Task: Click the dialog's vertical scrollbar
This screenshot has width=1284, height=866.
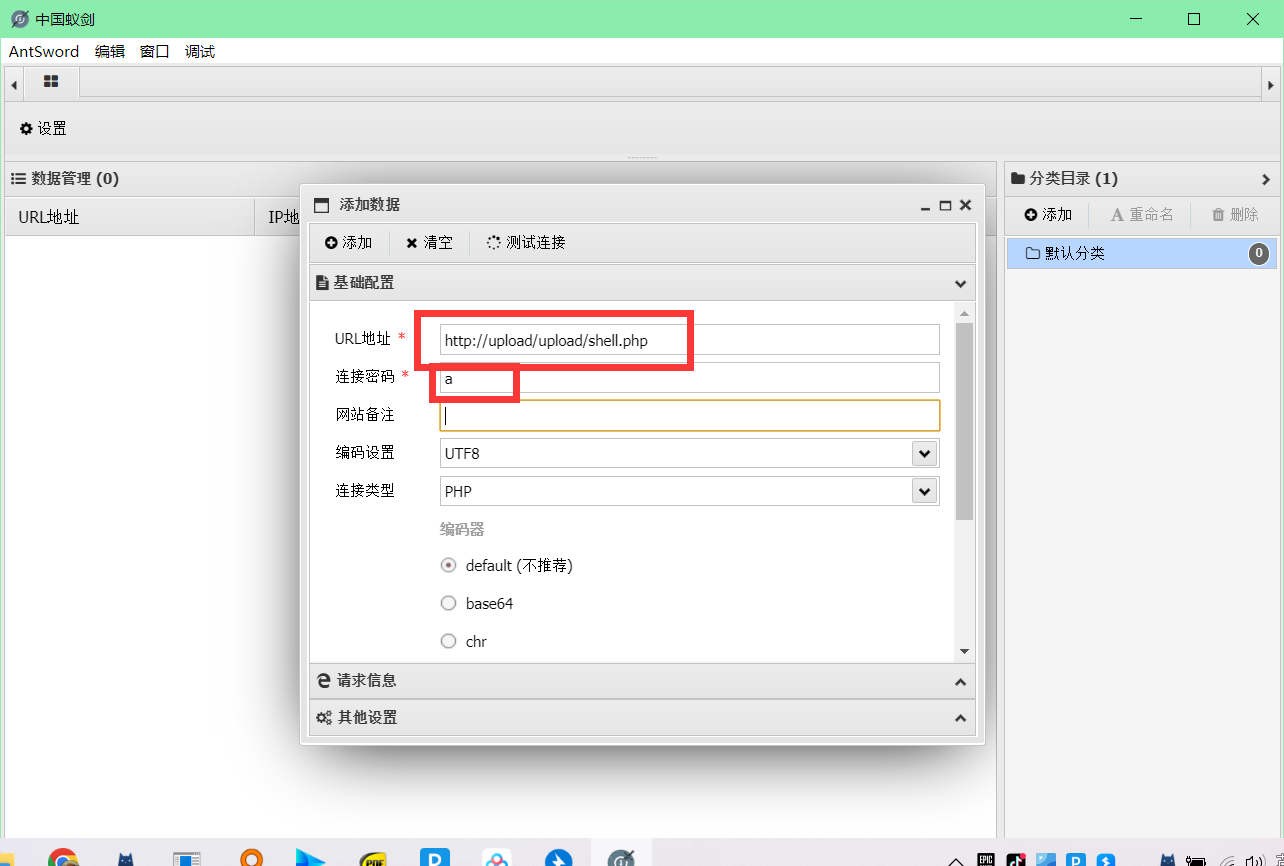Action: click(964, 420)
